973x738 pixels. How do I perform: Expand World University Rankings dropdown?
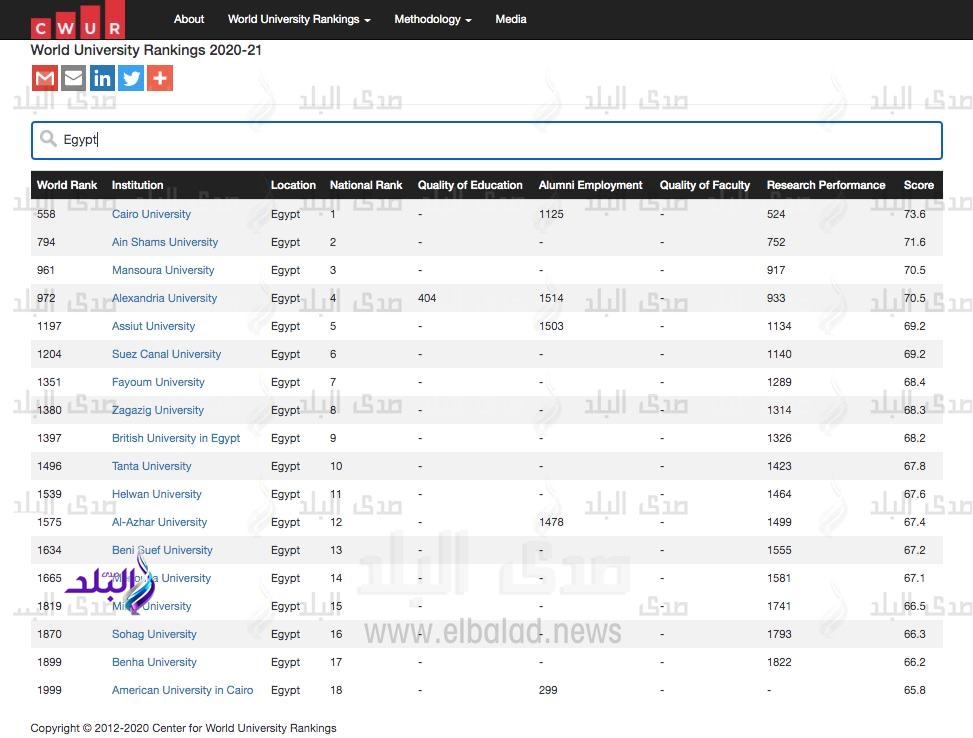tap(299, 19)
